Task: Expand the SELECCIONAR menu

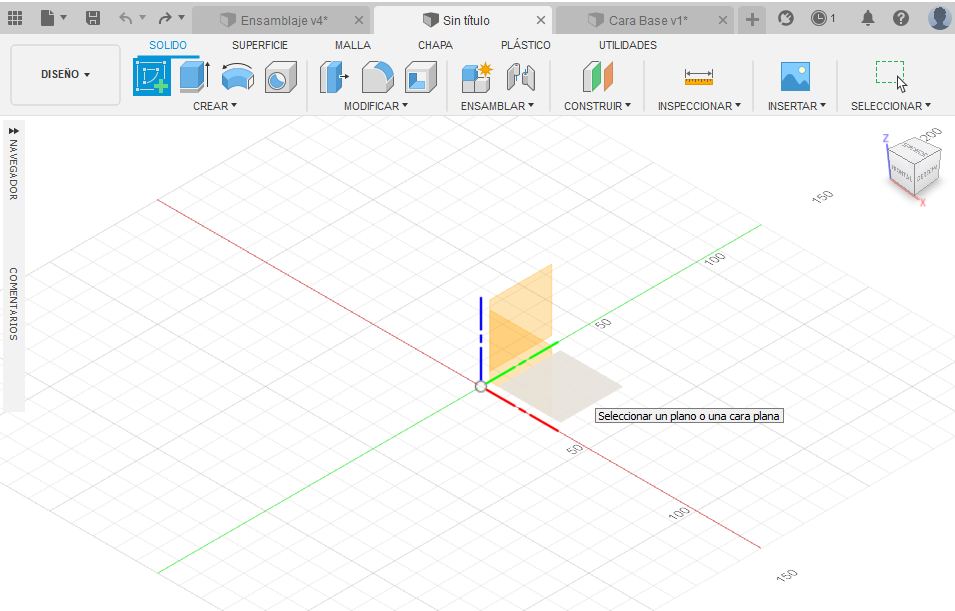Action: pos(890,106)
